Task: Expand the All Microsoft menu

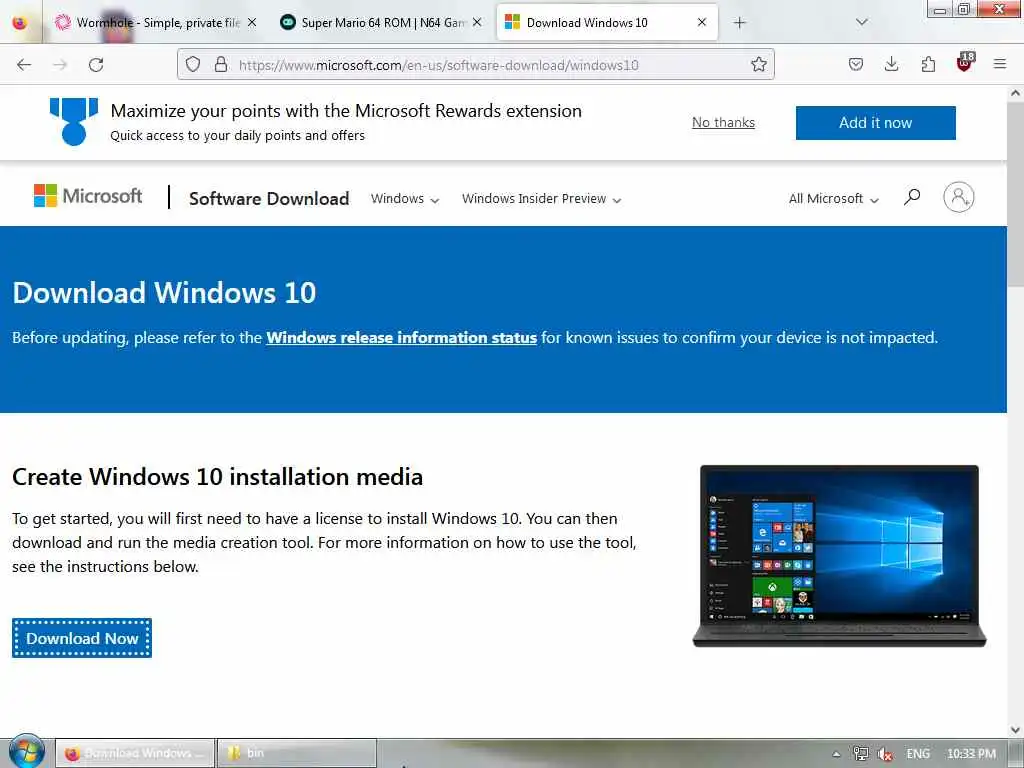Action: click(833, 199)
